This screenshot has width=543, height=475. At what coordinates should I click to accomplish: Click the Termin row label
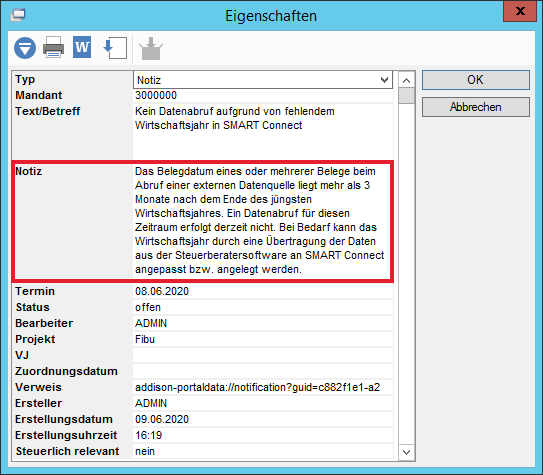[x=35, y=291]
